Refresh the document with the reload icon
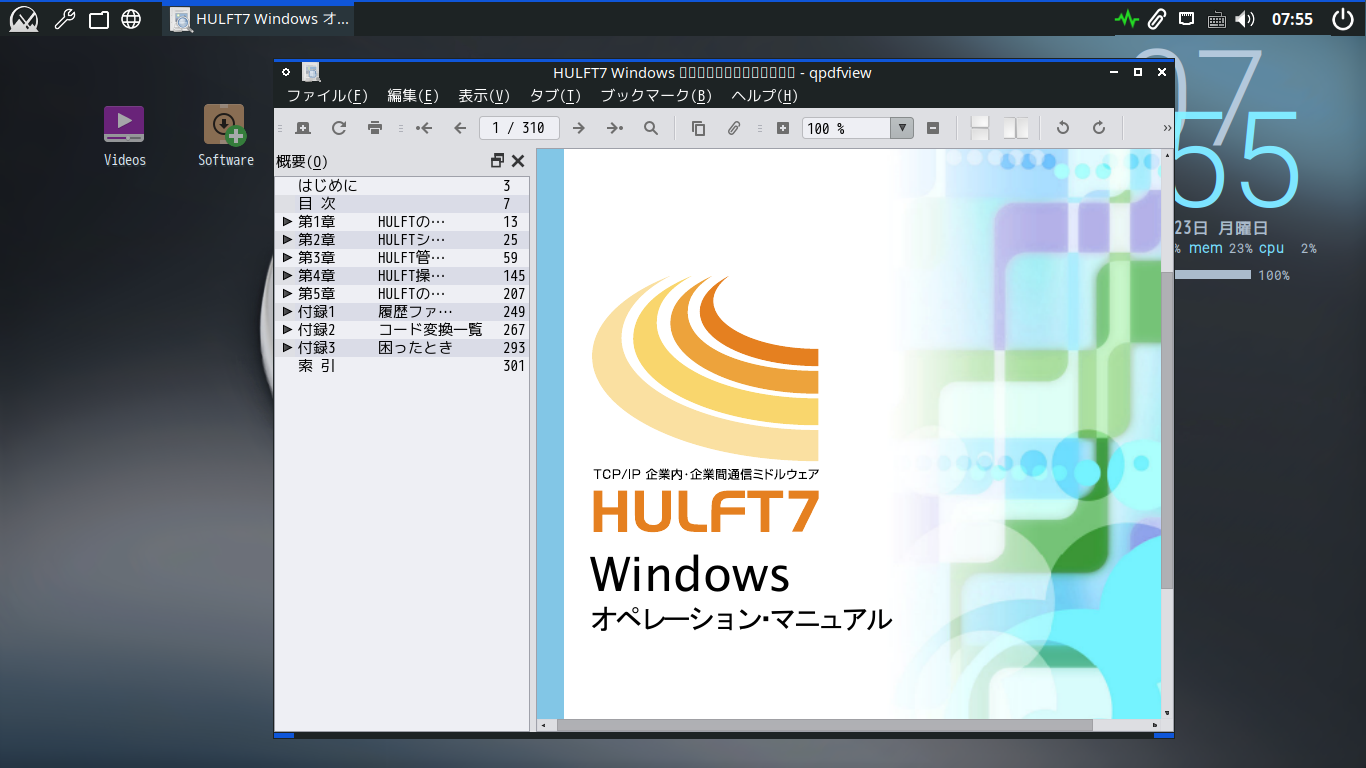 (339, 128)
